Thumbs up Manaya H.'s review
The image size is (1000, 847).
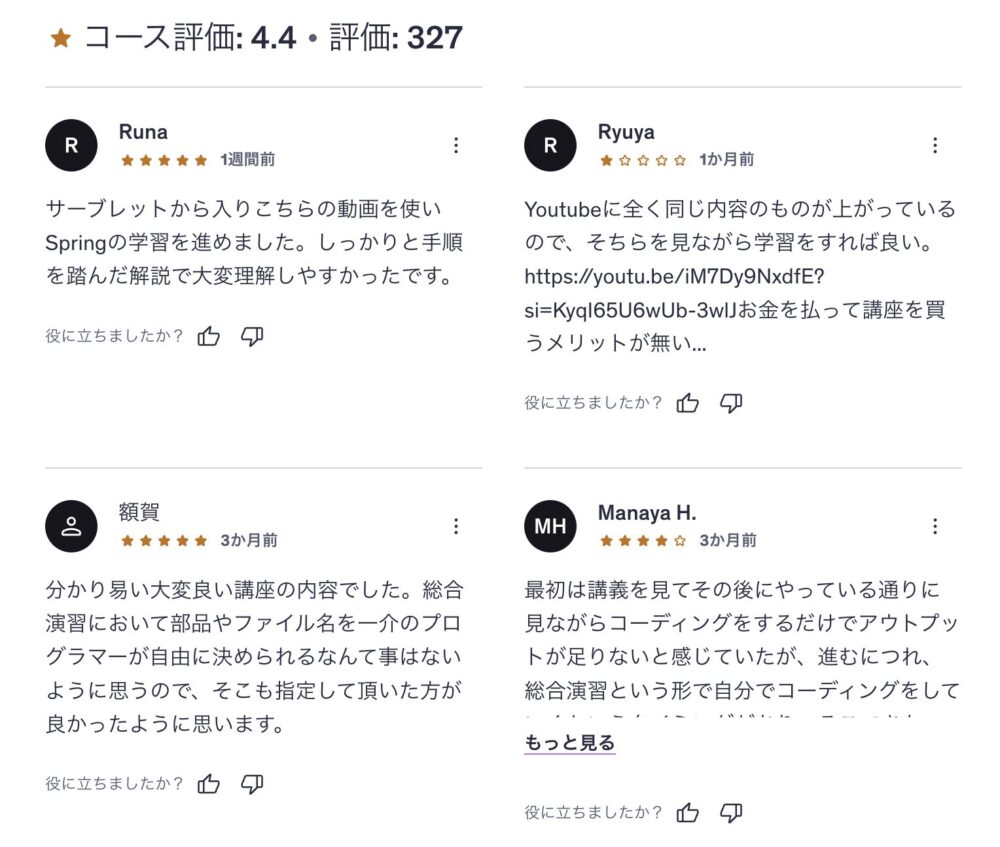688,813
